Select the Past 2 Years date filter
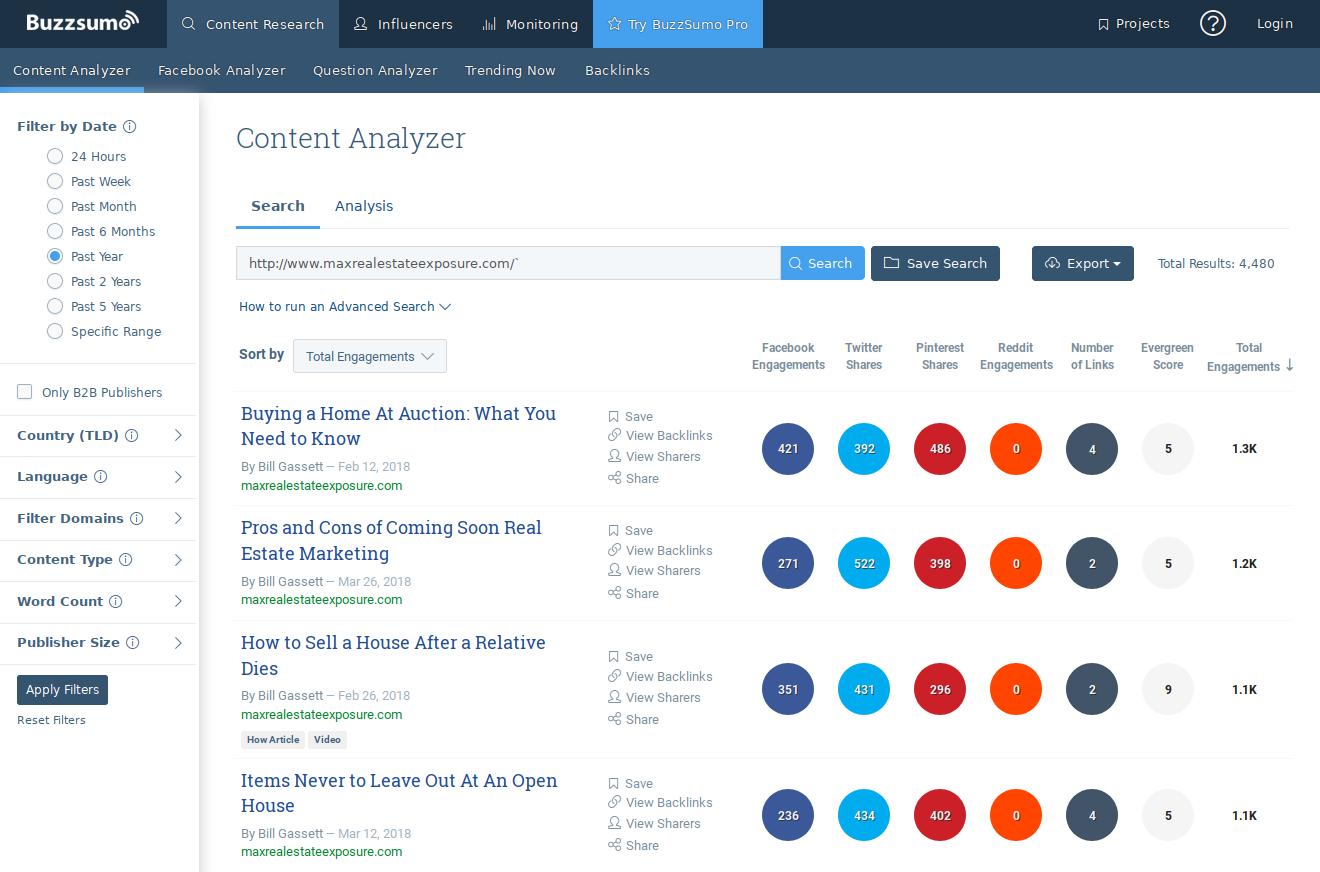 55,282
